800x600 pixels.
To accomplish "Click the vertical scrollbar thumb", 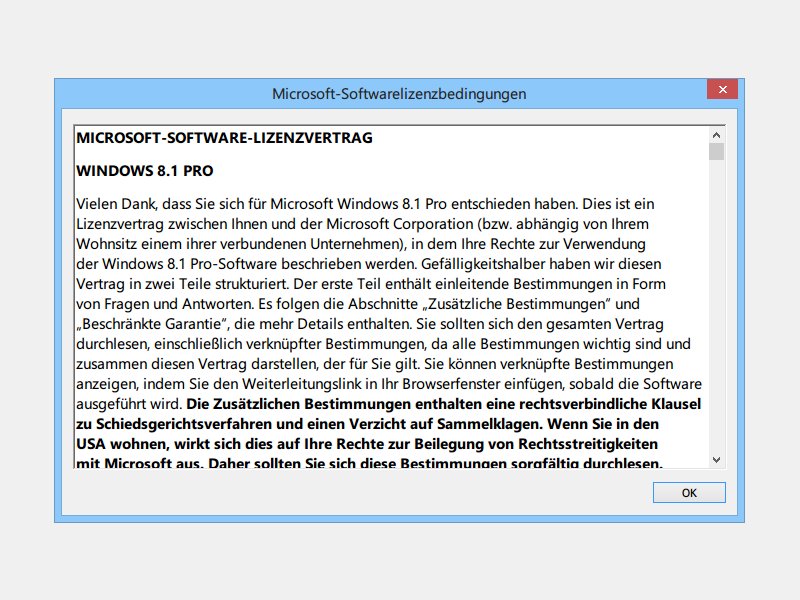I will click(x=716, y=152).
